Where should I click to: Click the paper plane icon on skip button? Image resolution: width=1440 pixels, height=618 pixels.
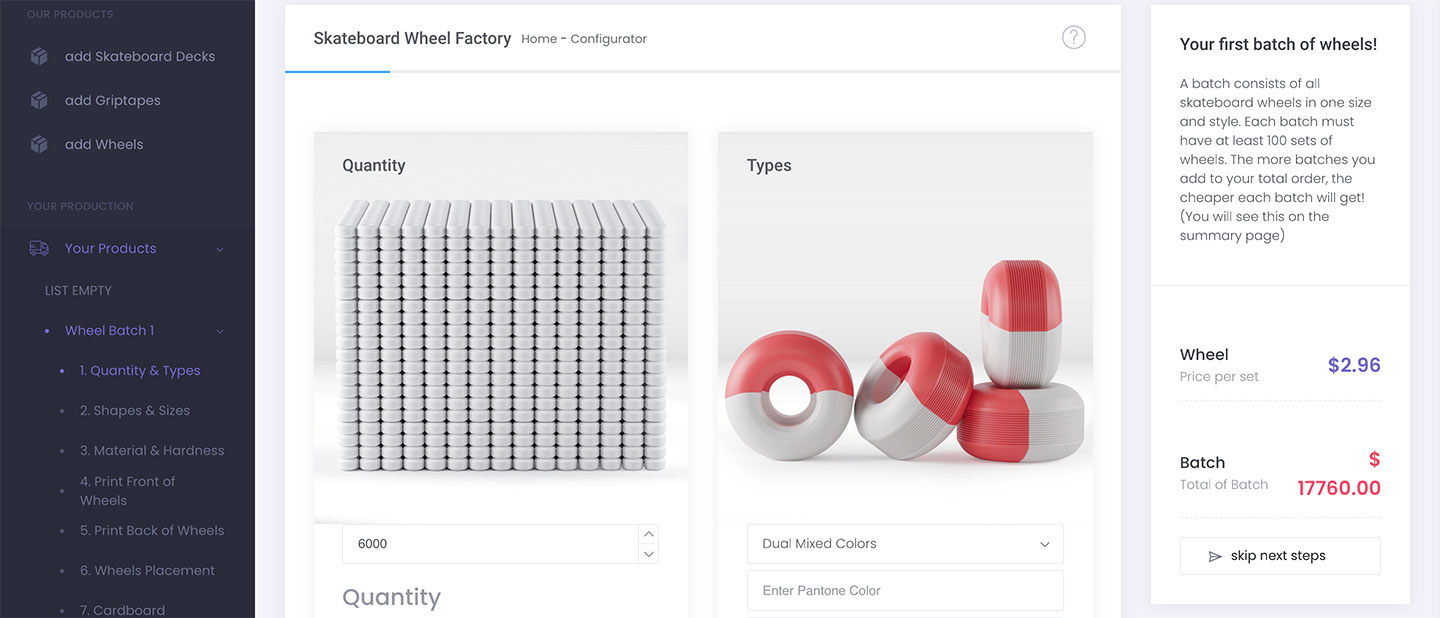pos(1215,557)
